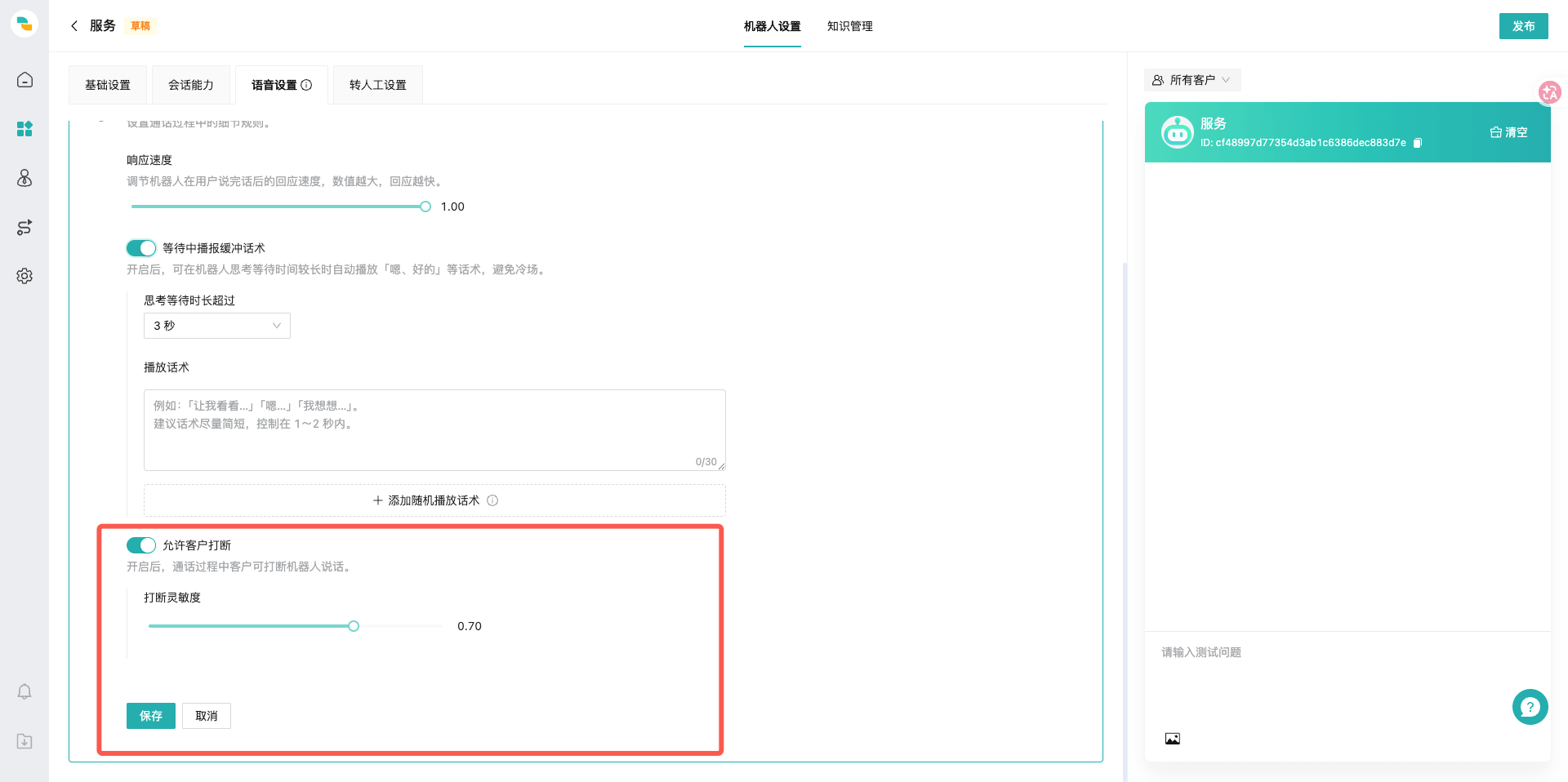Viewport: 1568px width, 782px height.
Task: Click the 发布 button
Action: pyautogui.click(x=1524, y=26)
